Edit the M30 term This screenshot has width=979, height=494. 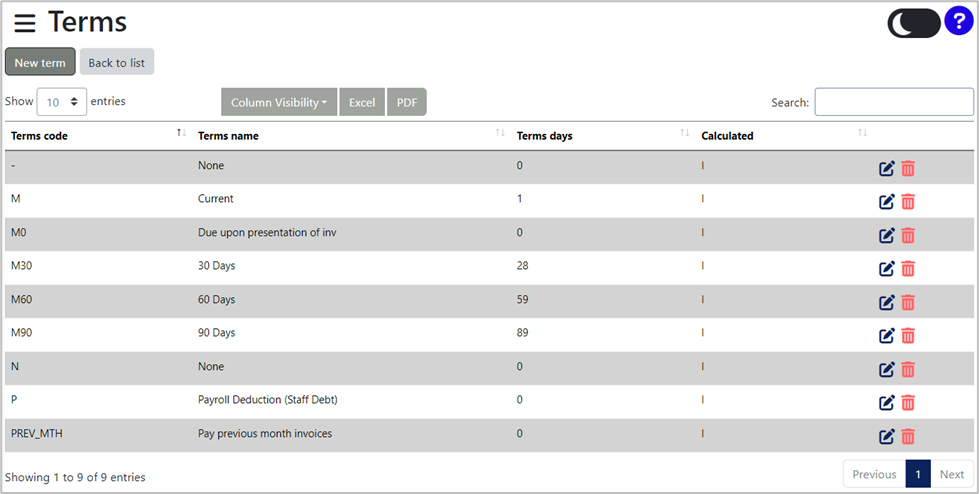(887, 269)
